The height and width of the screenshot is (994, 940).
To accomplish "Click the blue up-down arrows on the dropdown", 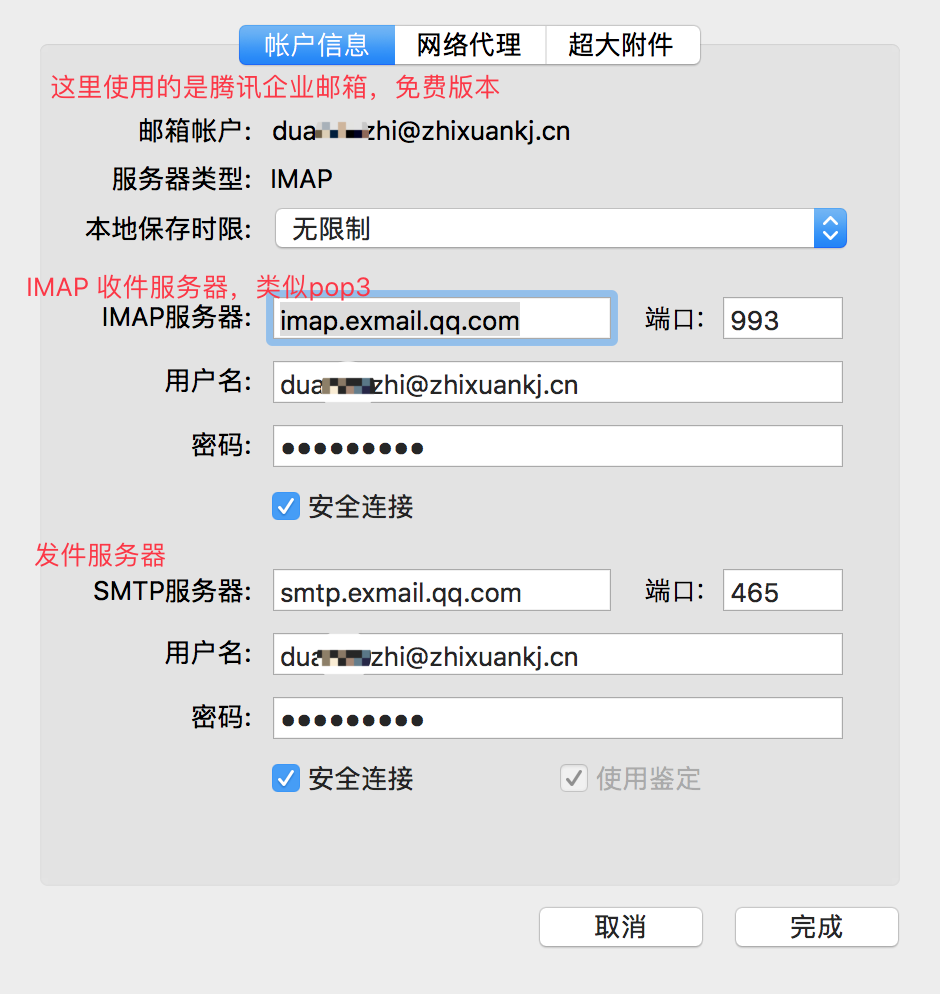I will [x=830, y=228].
